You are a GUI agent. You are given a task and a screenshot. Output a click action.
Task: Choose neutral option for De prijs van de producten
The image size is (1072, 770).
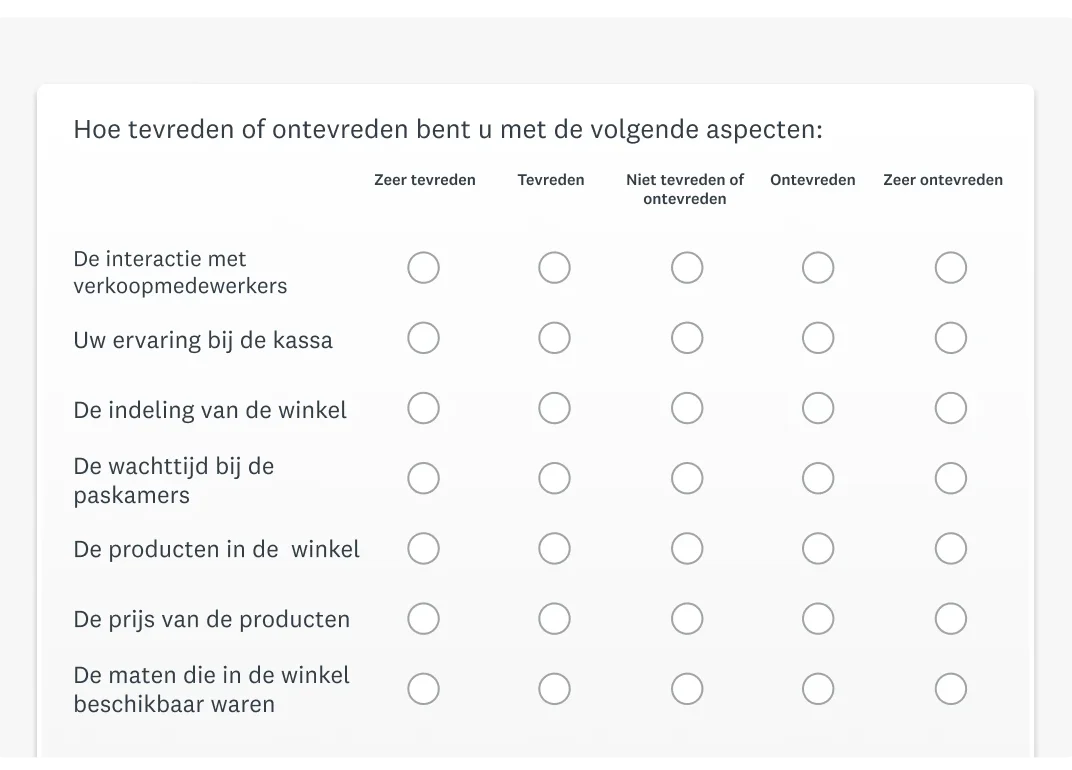(x=686, y=619)
